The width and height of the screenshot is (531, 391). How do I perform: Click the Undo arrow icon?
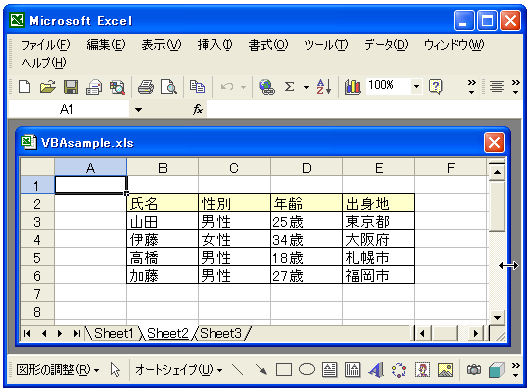pos(227,87)
